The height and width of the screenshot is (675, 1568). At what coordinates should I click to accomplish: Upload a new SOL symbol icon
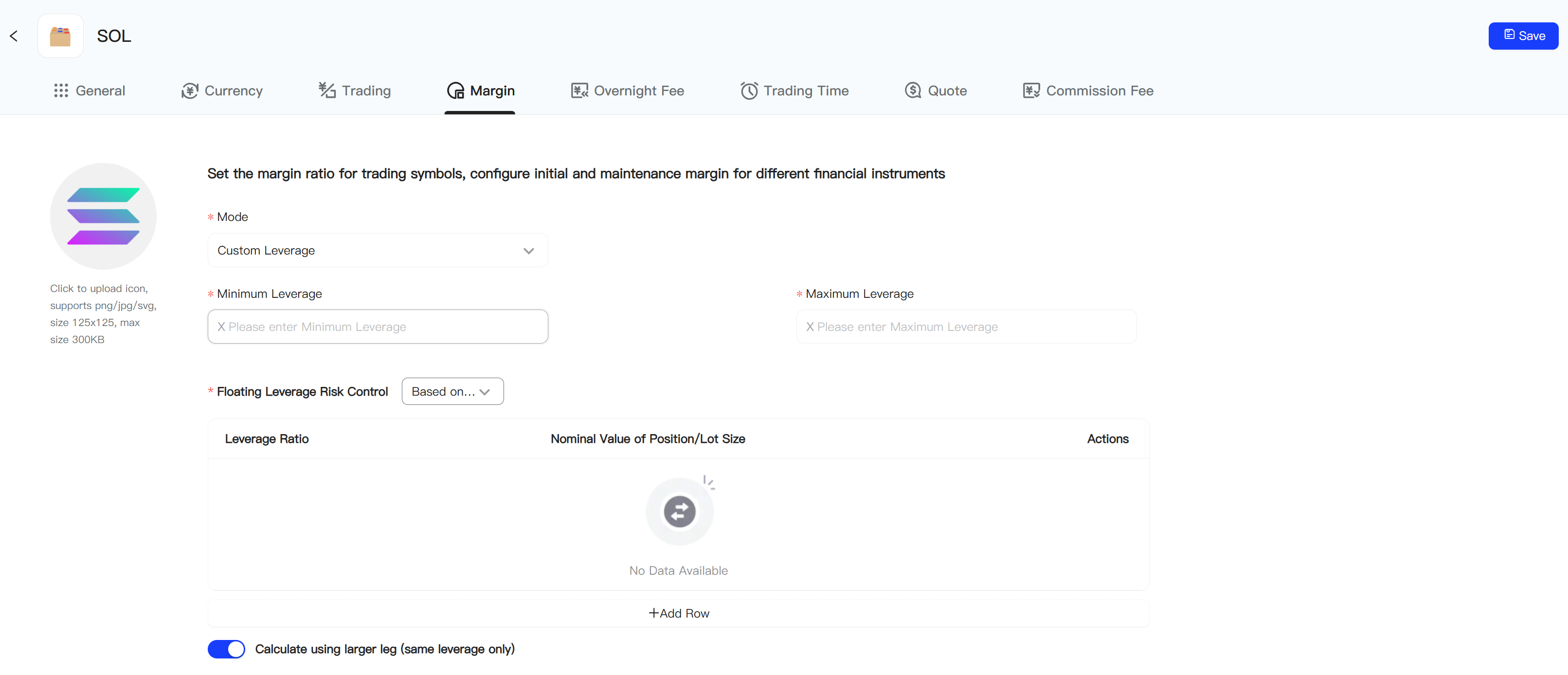point(104,216)
